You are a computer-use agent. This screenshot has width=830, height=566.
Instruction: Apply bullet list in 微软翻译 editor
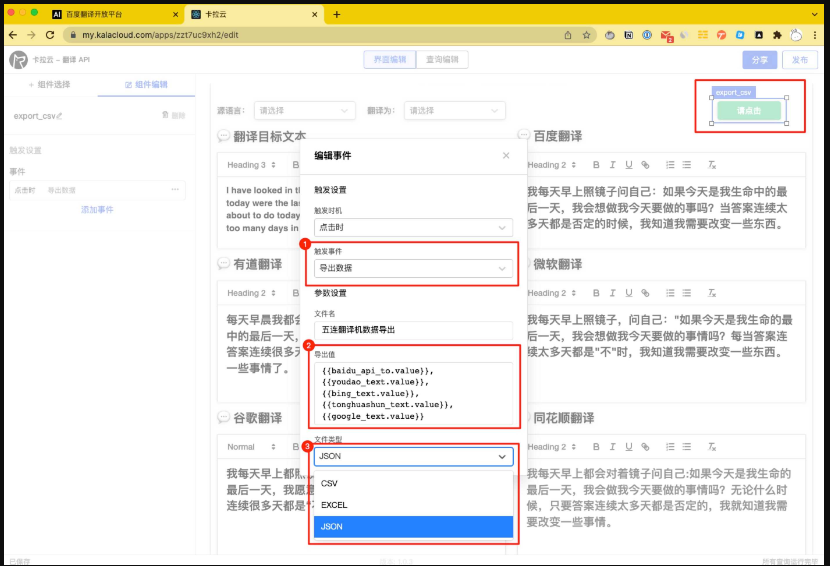click(687, 293)
